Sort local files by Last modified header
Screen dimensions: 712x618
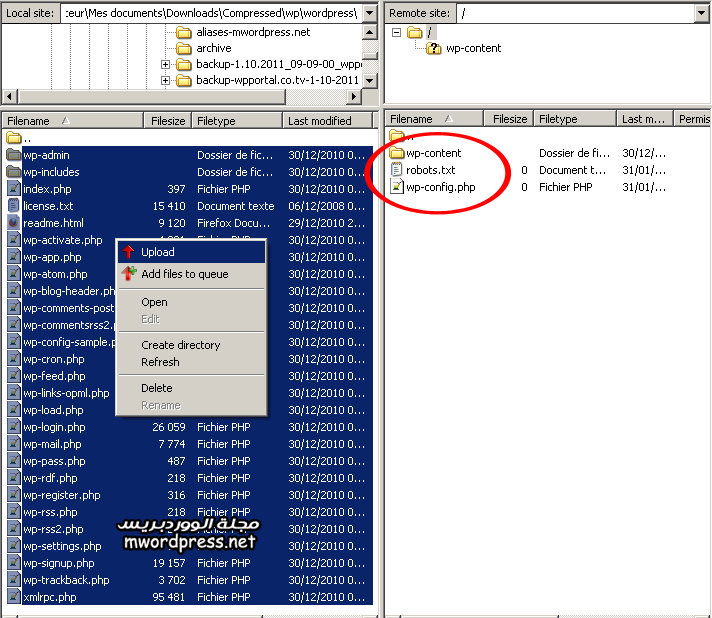(x=327, y=121)
